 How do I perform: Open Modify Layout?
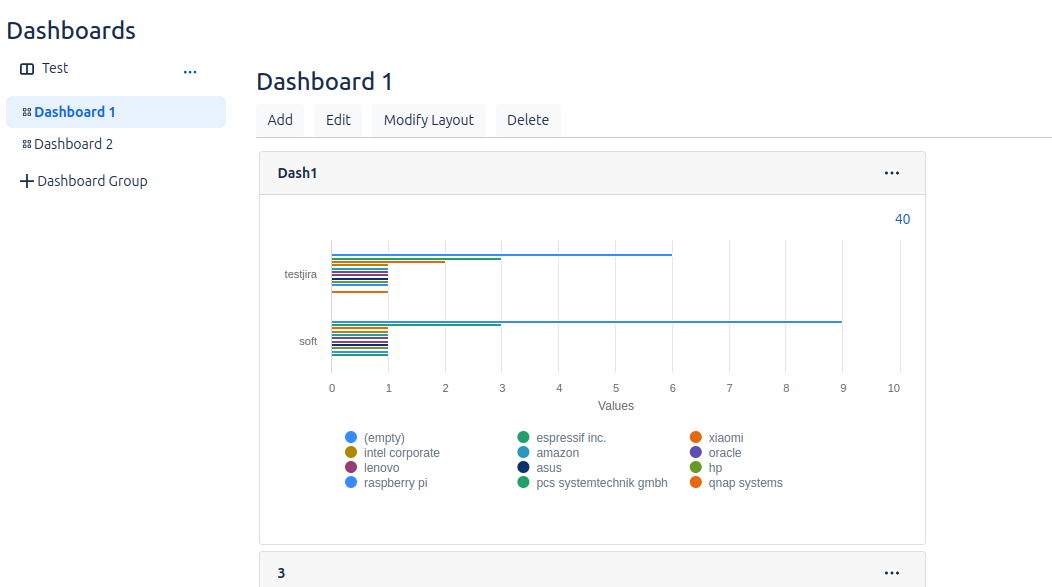[x=428, y=120]
